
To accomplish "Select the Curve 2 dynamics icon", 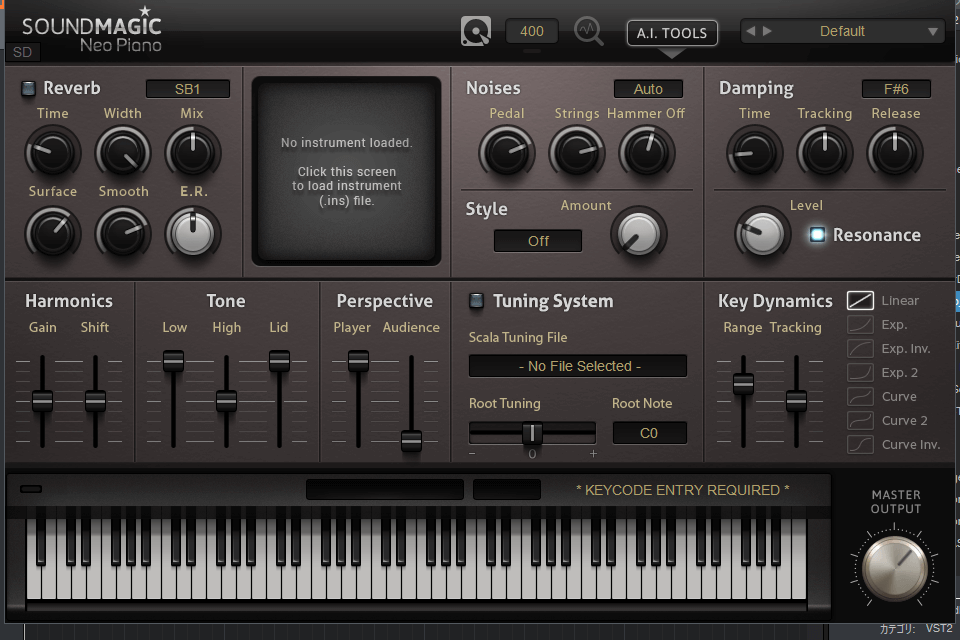I will click(x=860, y=421).
